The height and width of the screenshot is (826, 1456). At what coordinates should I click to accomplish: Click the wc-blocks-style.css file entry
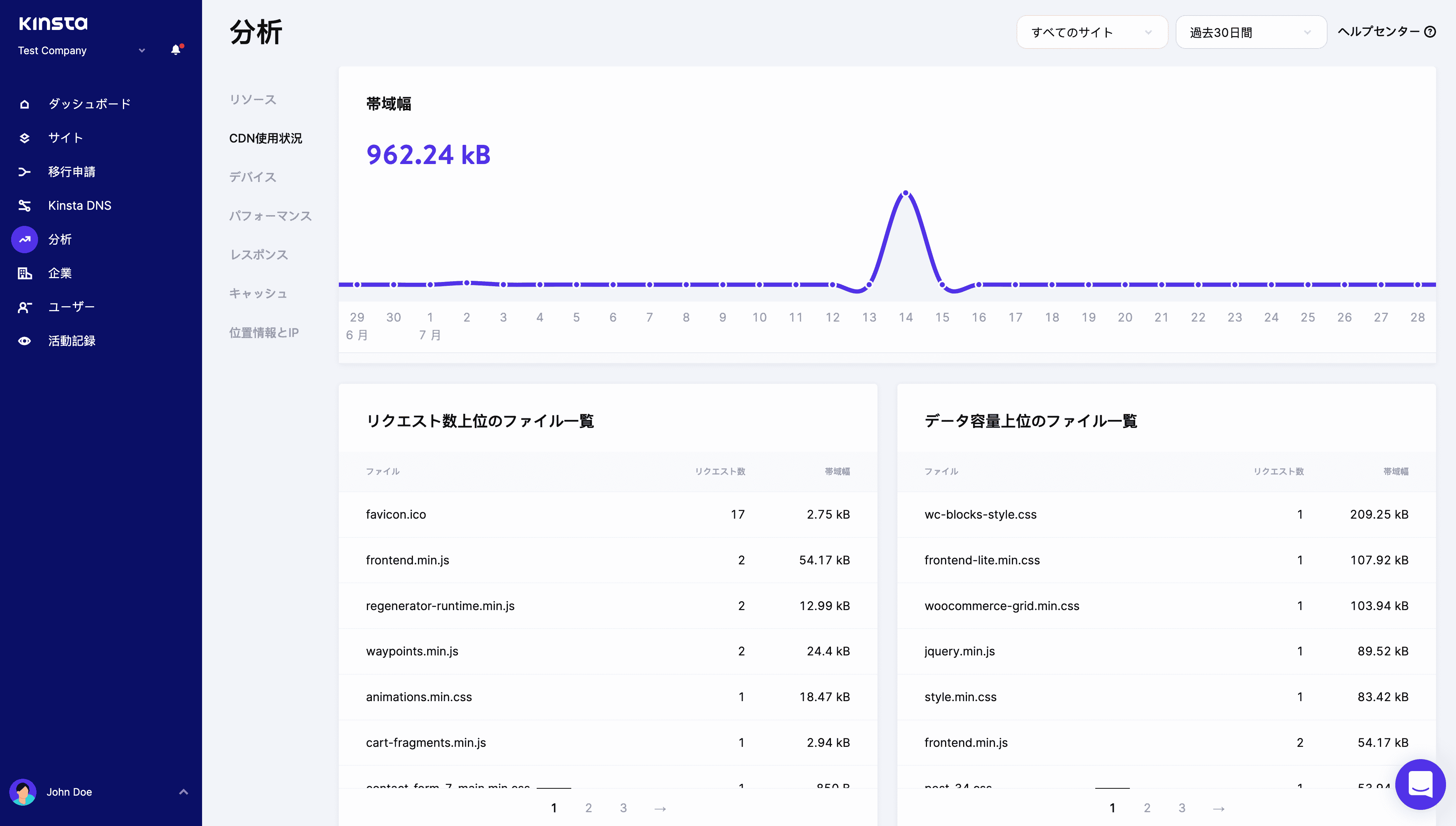tap(980, 514)
